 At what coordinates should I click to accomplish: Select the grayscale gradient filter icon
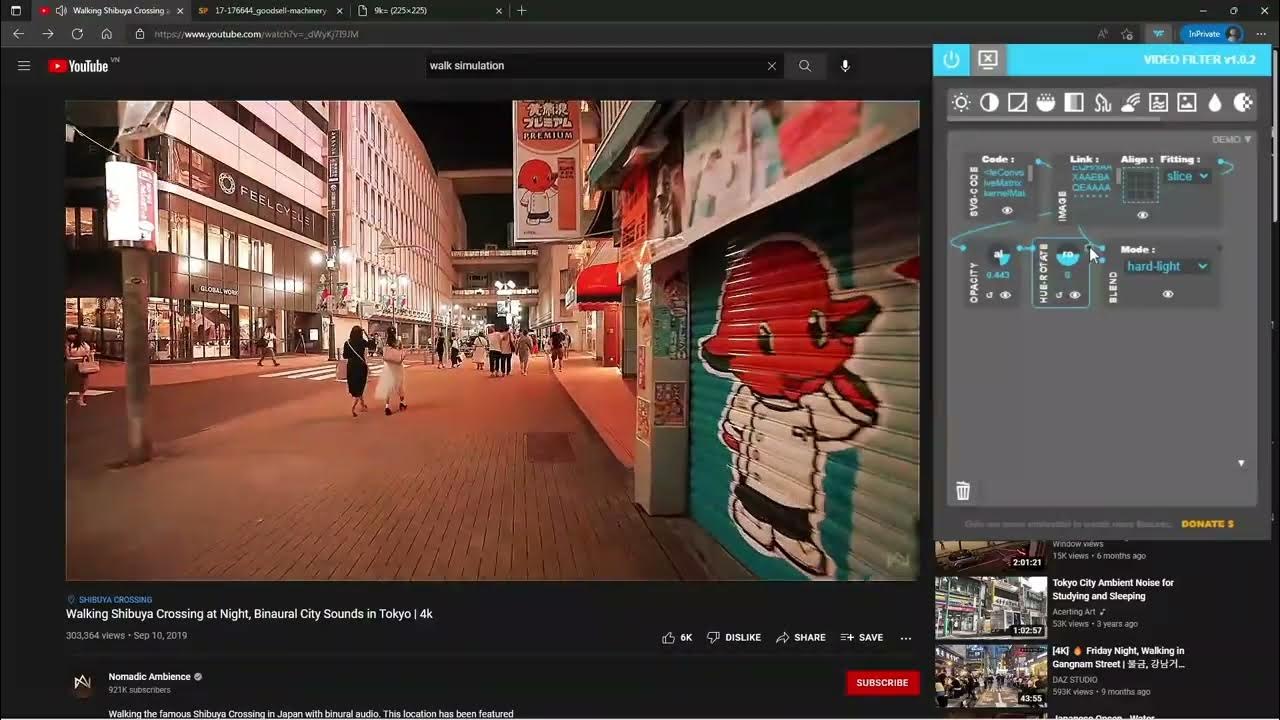tap(1074, 102)
